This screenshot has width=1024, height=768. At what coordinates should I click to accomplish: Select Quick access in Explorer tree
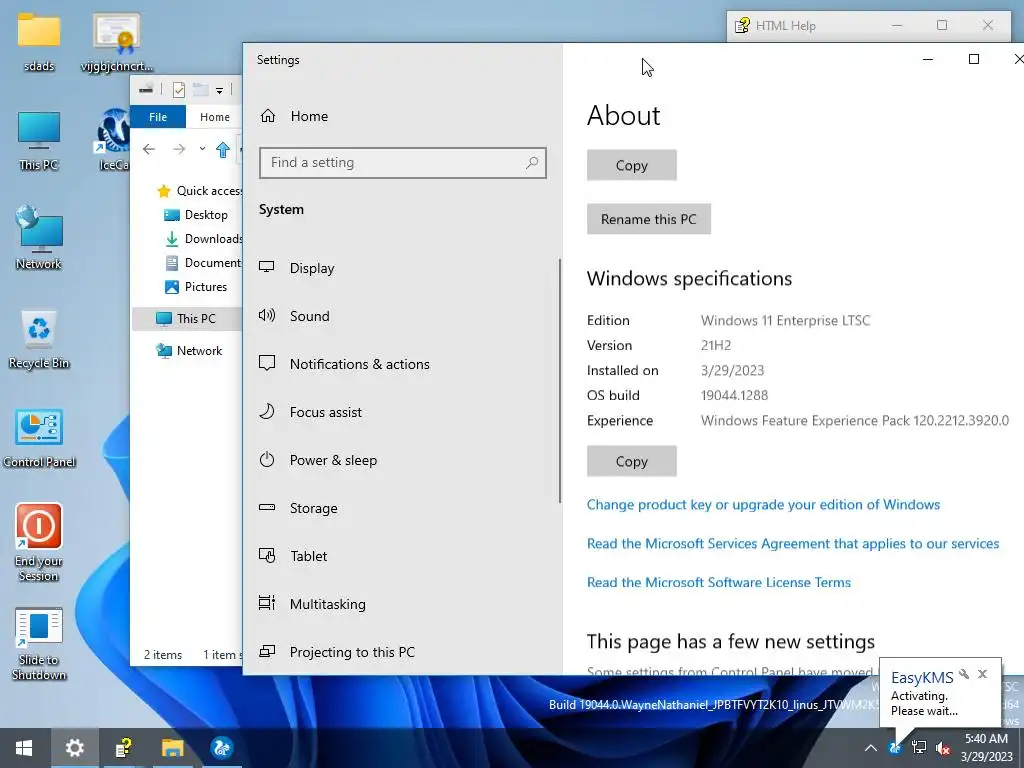(200, 191)
